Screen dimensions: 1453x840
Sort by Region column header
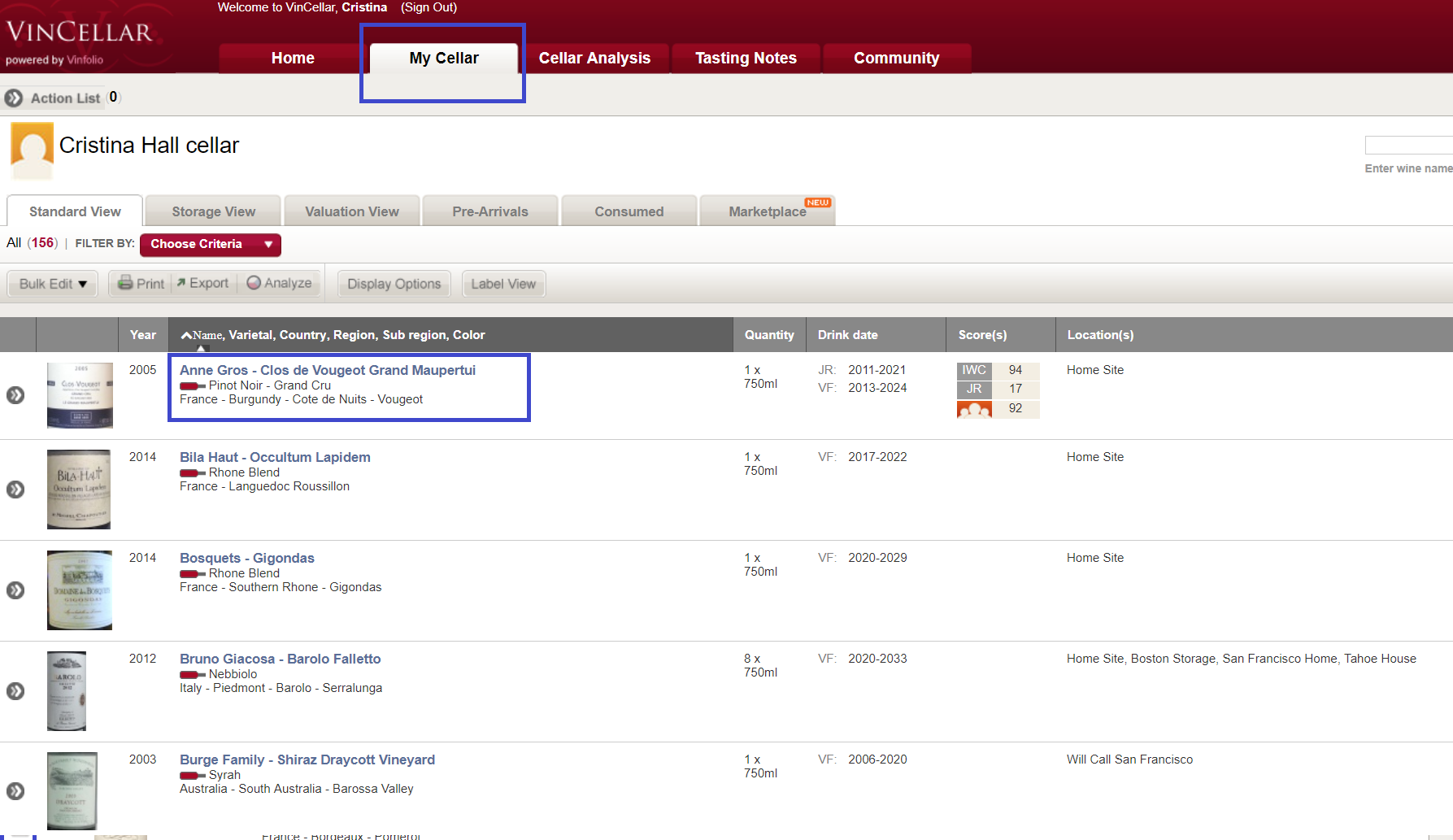click(x=355, y=335)
